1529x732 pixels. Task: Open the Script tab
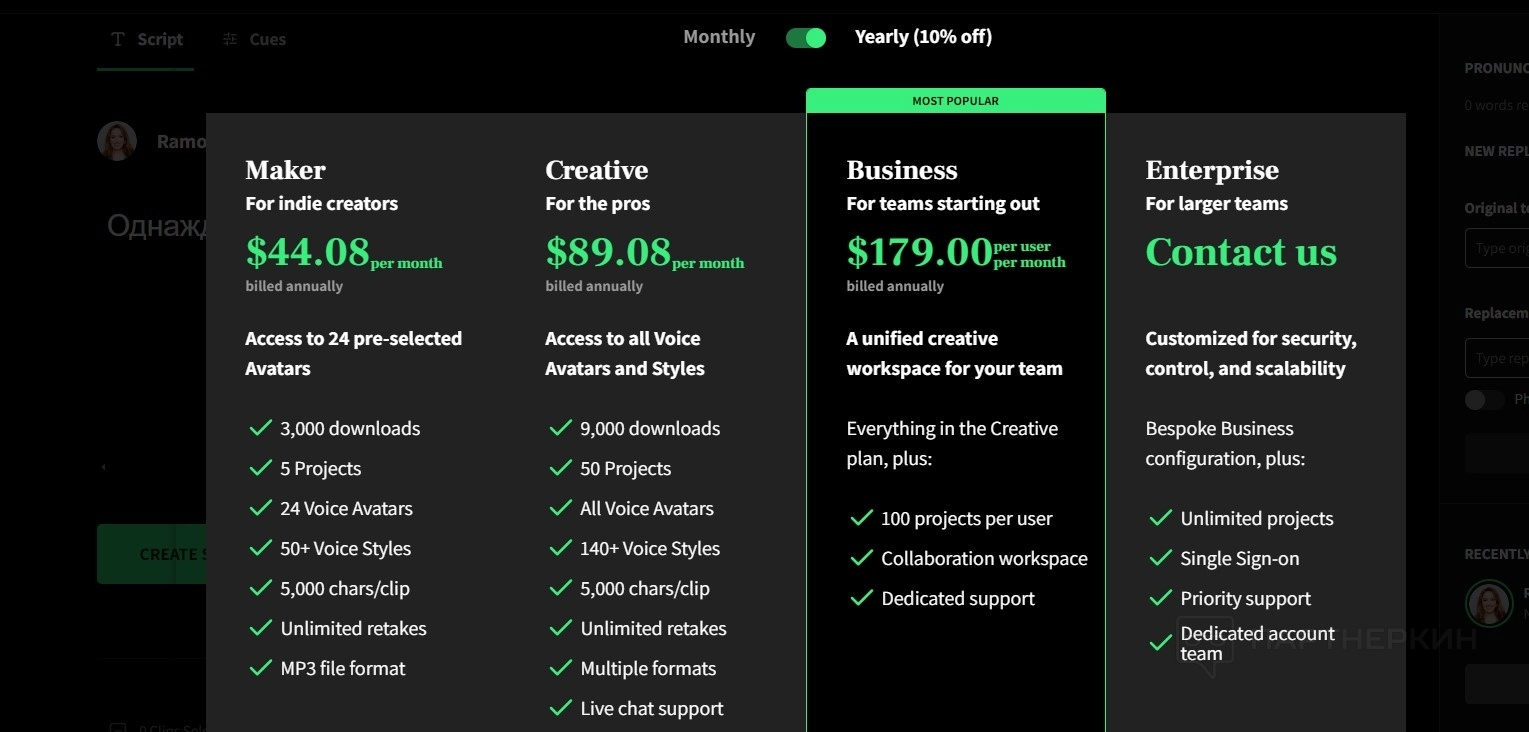click(147, 39)
